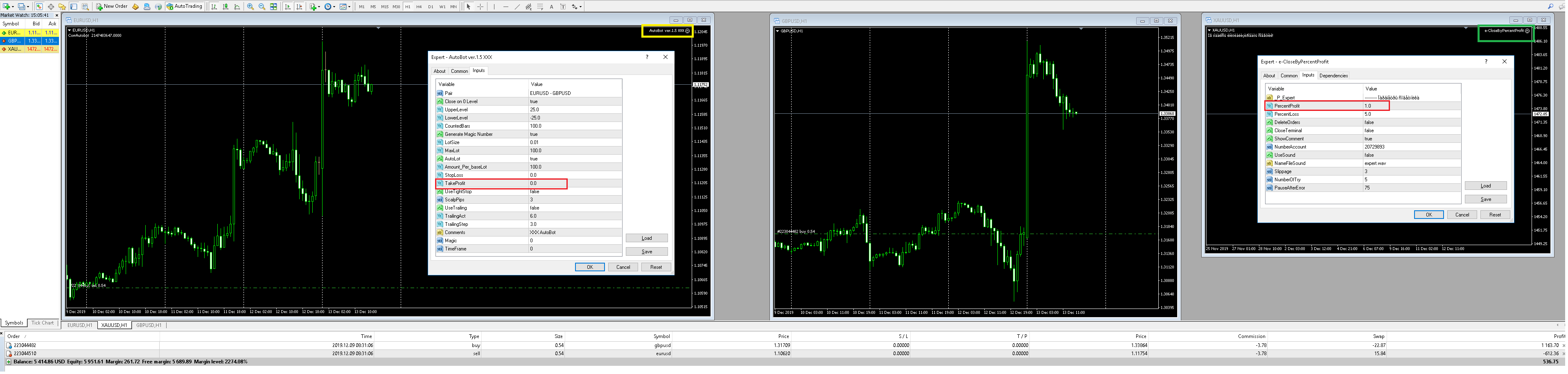Select gbpusd buy order 223044482 row
This screenshot has width=1568, height=374.
click(784, 345)
